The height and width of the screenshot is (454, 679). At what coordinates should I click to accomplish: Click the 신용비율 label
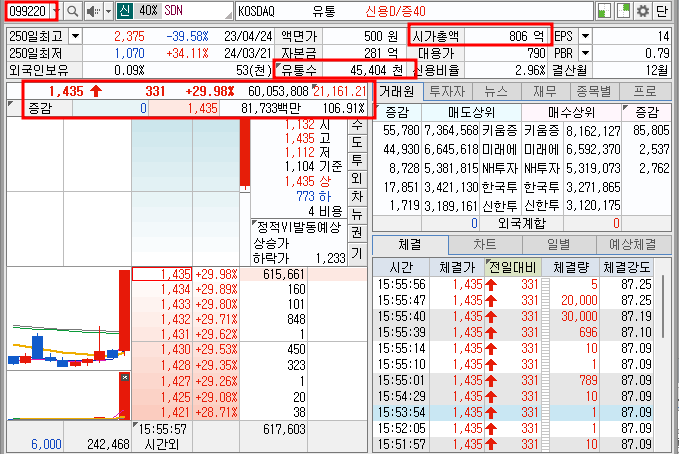436,70
